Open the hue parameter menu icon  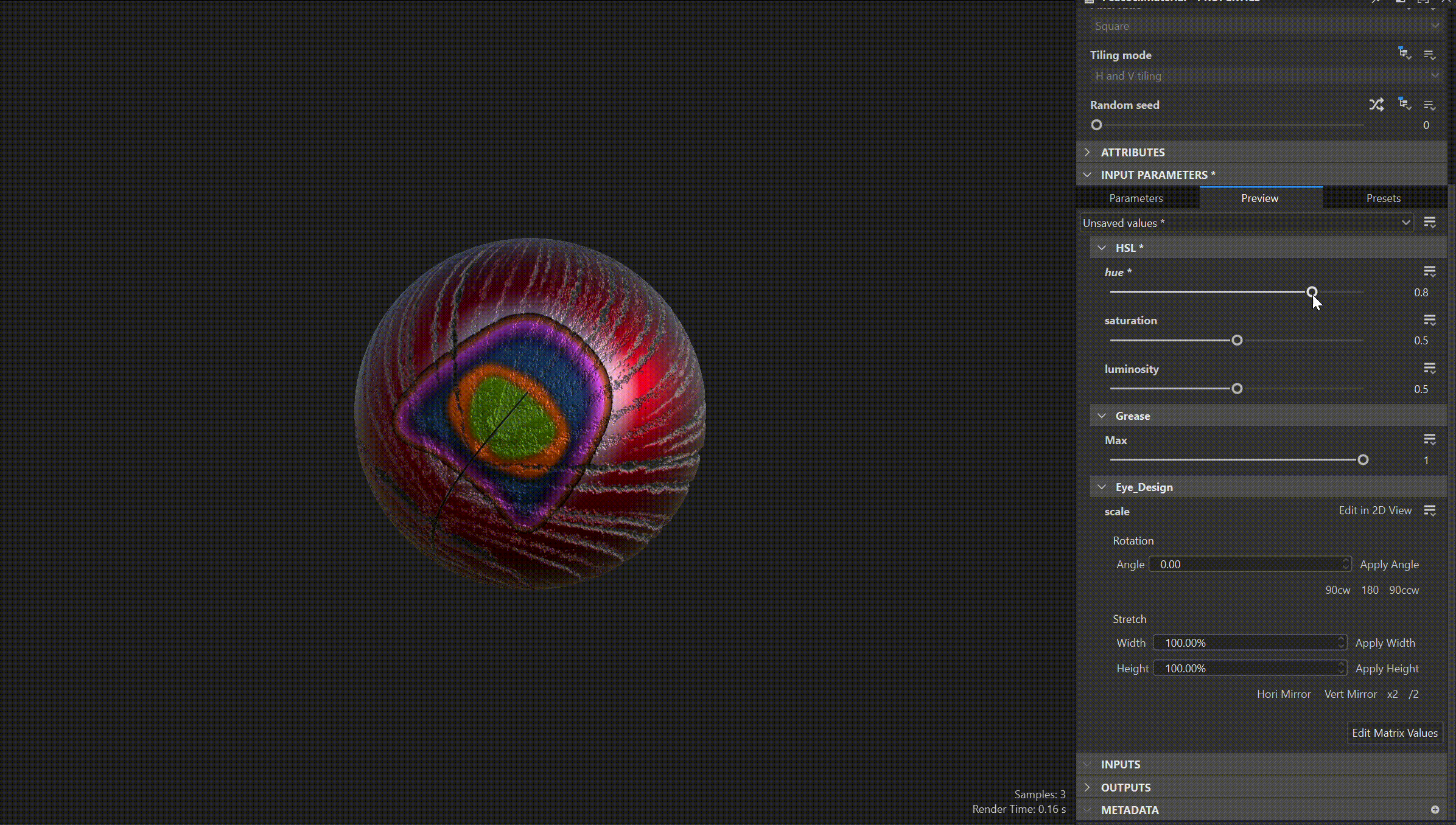tap(1430, 271)
